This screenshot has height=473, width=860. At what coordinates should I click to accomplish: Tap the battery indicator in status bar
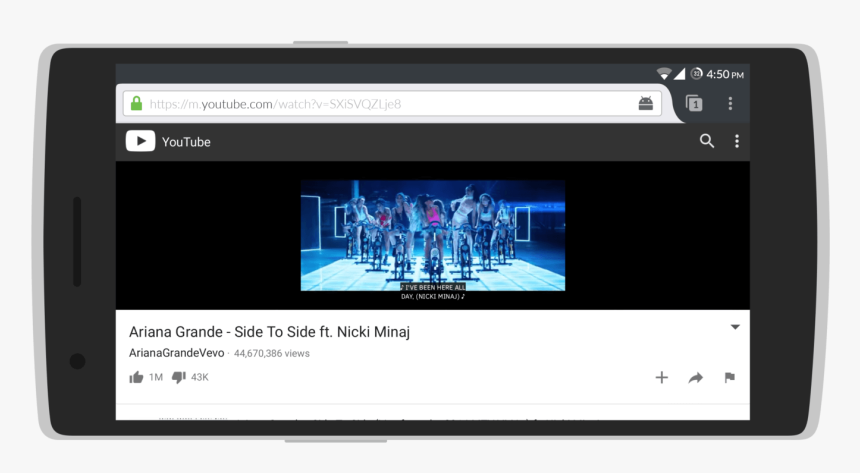pyautogui.click(x=696, y=74)
